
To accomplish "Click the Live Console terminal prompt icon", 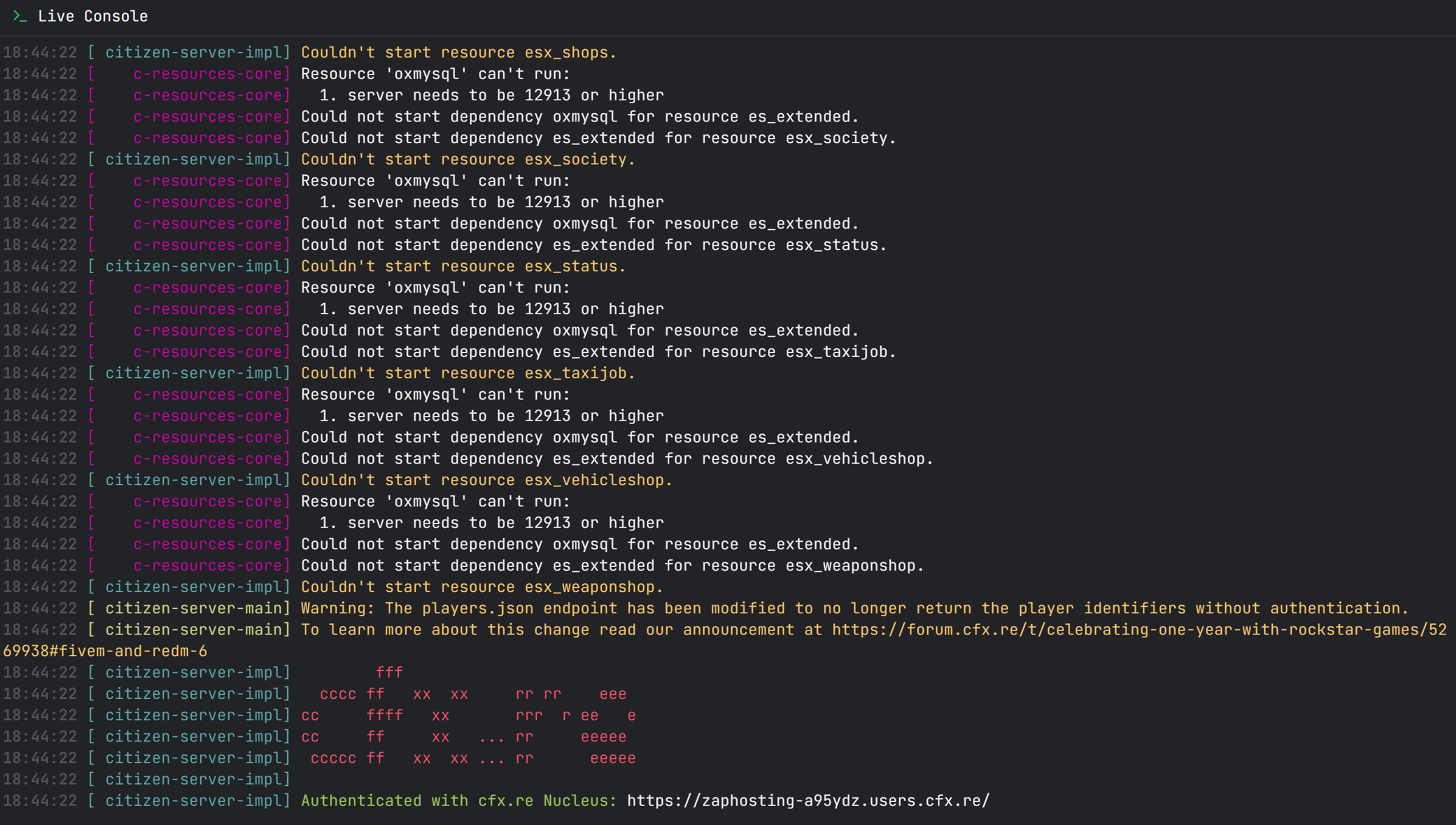I will coord(20,16).
